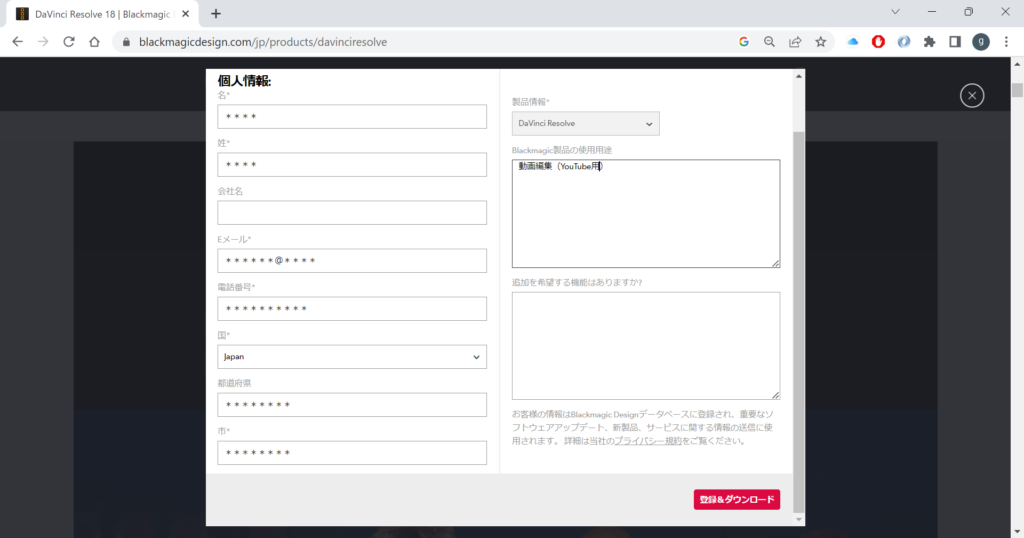Click the share page icon in address bar
Screen dimensions: 1024x538
point(795,42)
